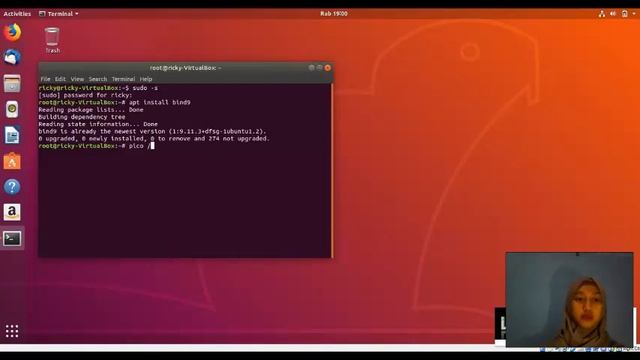The image size is (640, 360).
Task: Minimize the Terminal window
Action: pos(311,68)
